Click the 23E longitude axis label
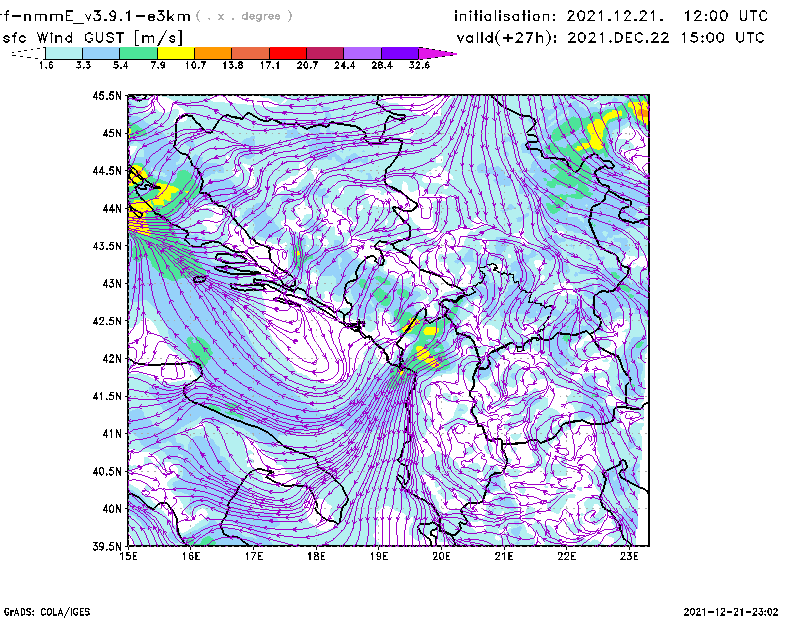The height and width of the screenshot is (618, 800). coord(629,556)
